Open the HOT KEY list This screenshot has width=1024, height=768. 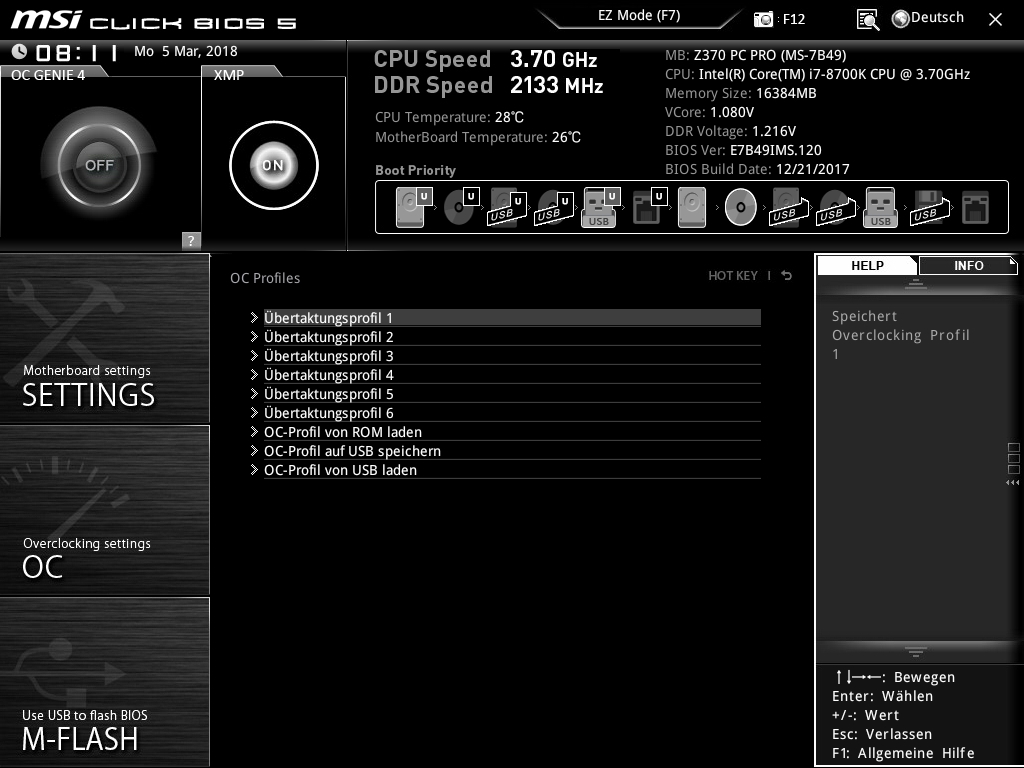[733, 276]
